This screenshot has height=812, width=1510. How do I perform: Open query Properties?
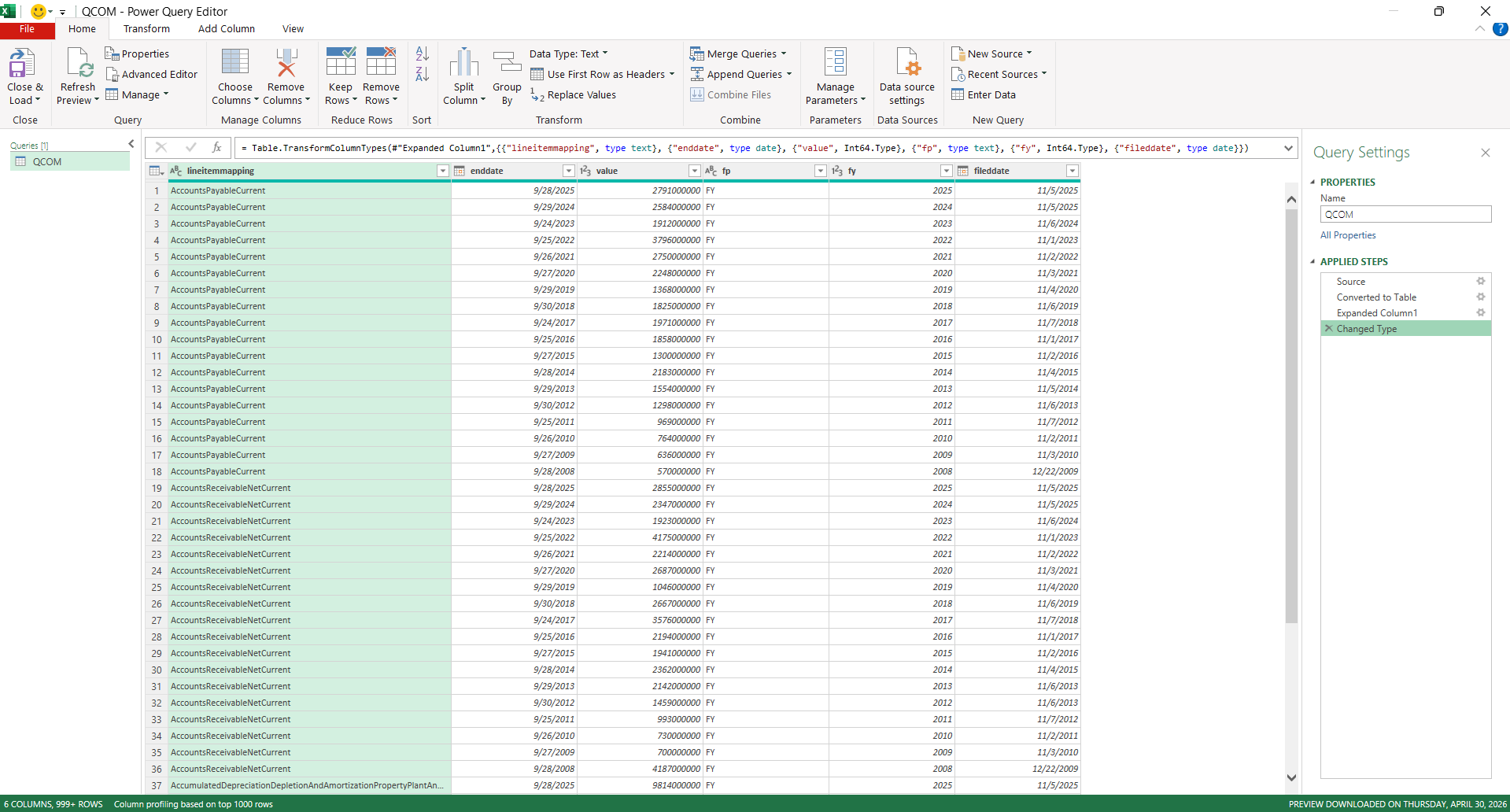click(137, 54)
